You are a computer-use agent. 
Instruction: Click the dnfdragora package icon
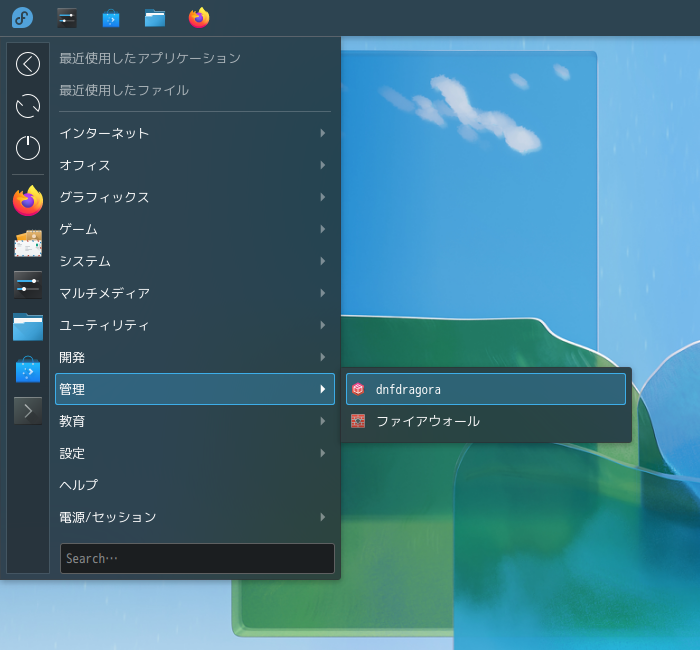pos(358,389)
